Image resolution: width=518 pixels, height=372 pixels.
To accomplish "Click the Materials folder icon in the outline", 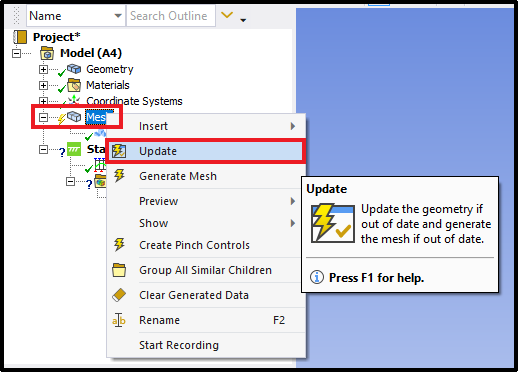I will pyautogui.click(x=74, y=85).
